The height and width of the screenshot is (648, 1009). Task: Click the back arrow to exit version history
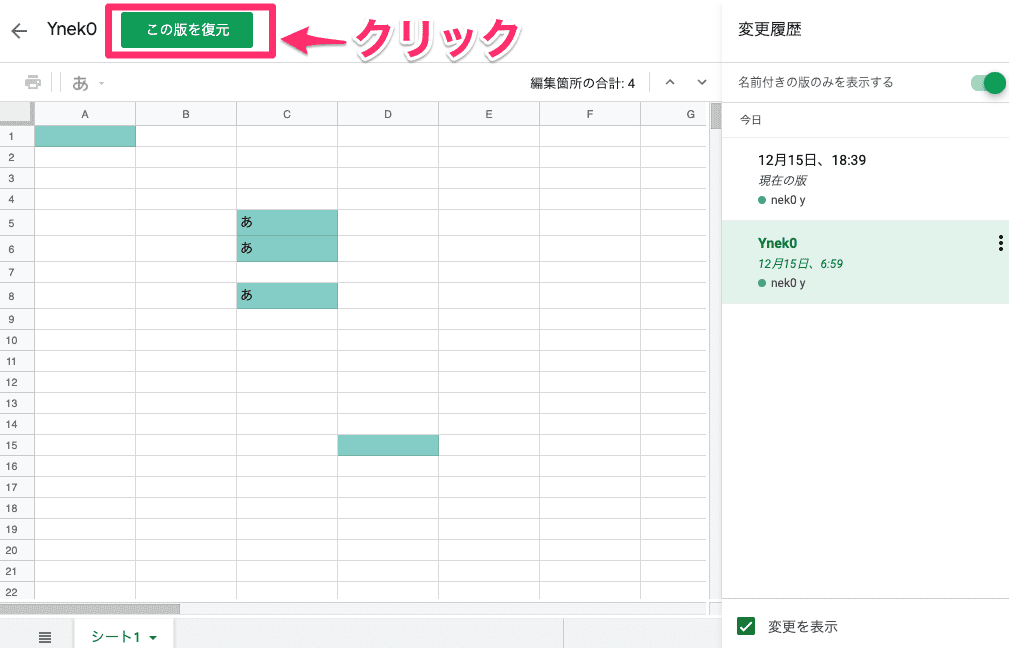(x=19, y=30)
